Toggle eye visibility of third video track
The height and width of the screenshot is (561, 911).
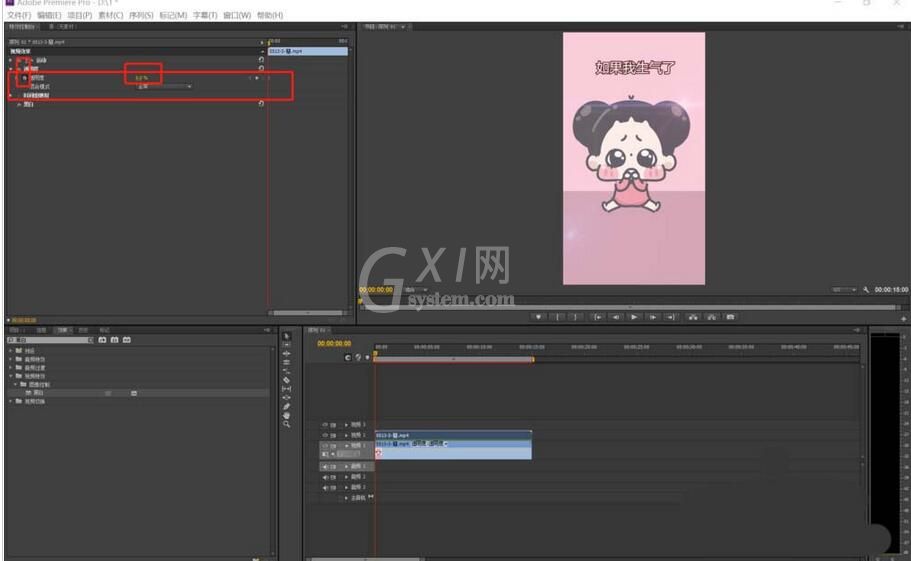click(325, 445)
